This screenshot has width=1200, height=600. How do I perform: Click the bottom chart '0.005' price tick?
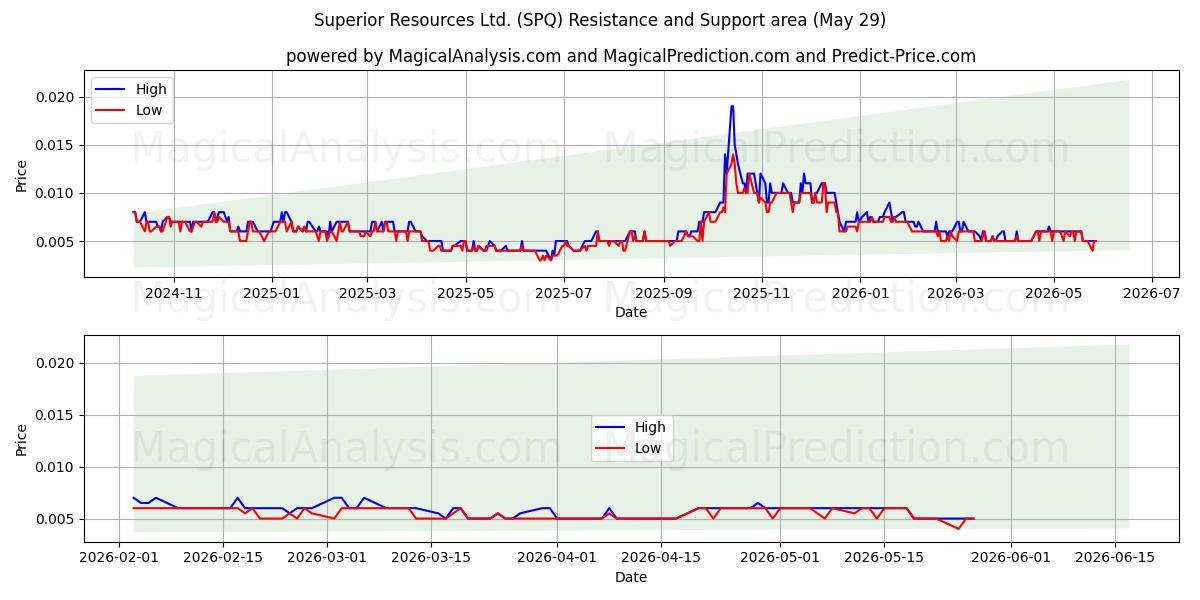(x=56, y=519)
